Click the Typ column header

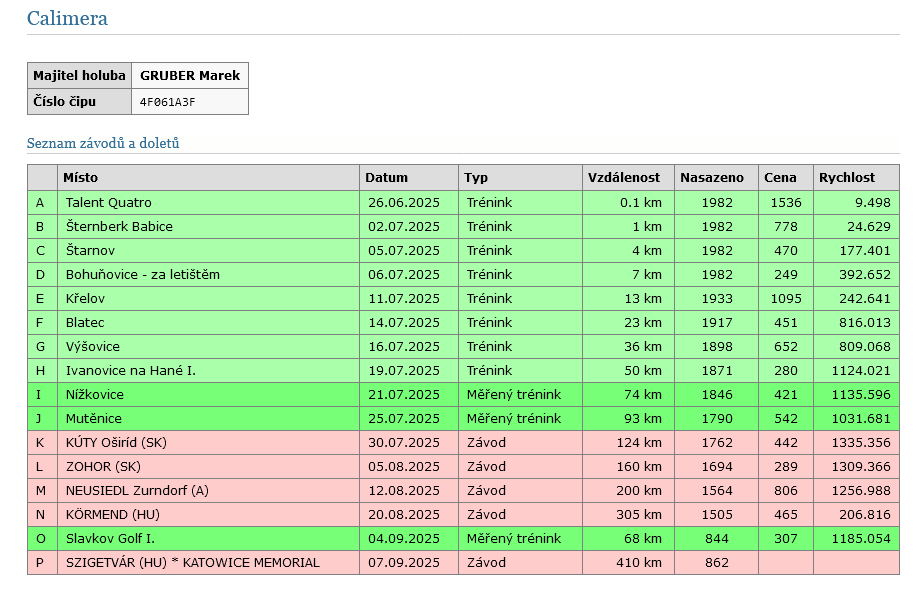(476, 178)
